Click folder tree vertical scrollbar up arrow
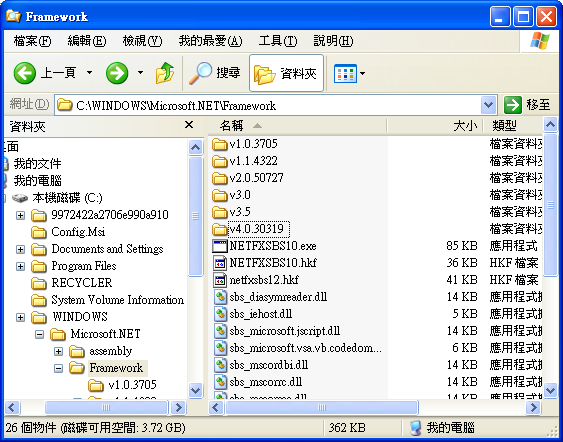Image resolution: width=563 pixels, height=442 pixels. pos(196,147)
